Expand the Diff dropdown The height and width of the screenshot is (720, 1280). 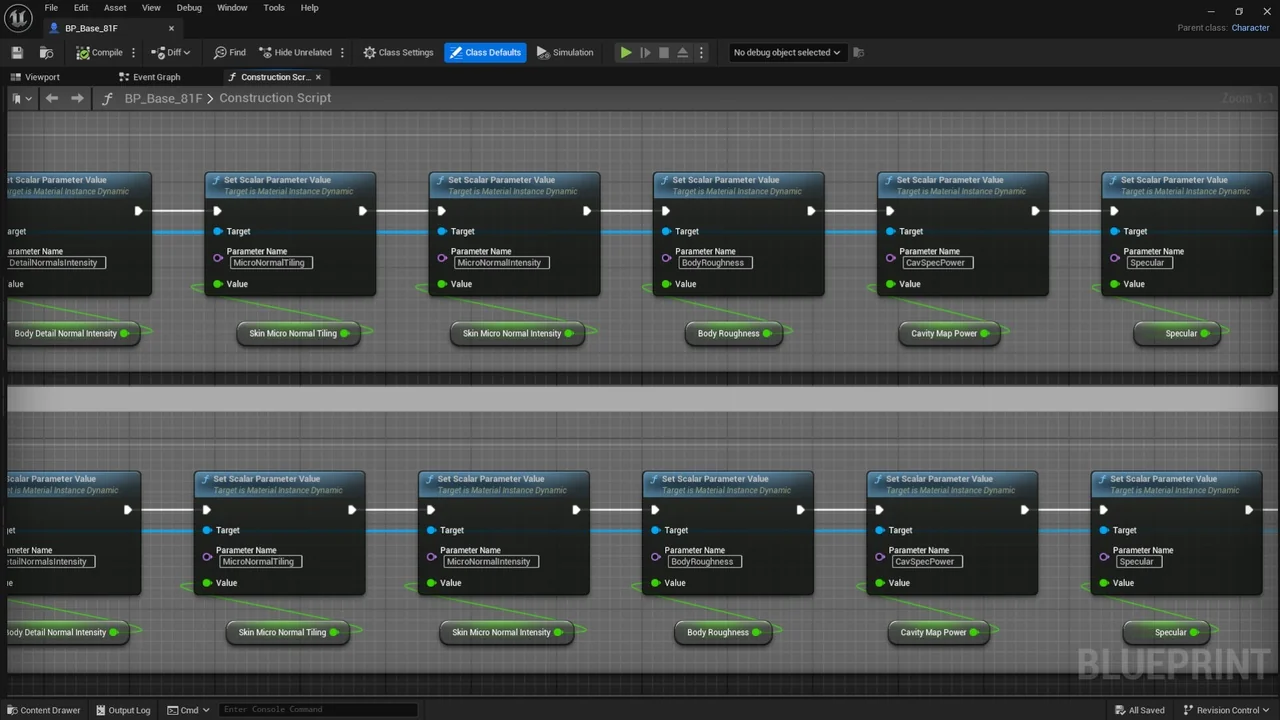click(x=171, y=52)
